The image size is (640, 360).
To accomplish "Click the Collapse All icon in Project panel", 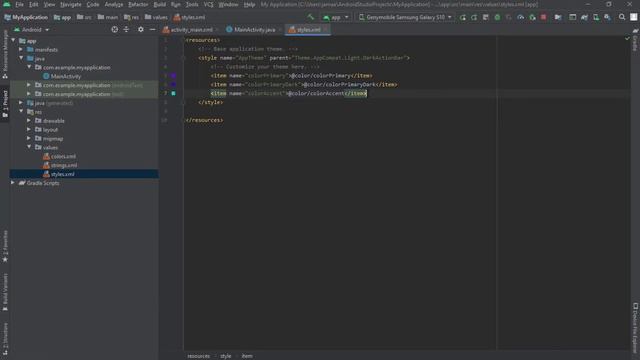I will point(126,29).
